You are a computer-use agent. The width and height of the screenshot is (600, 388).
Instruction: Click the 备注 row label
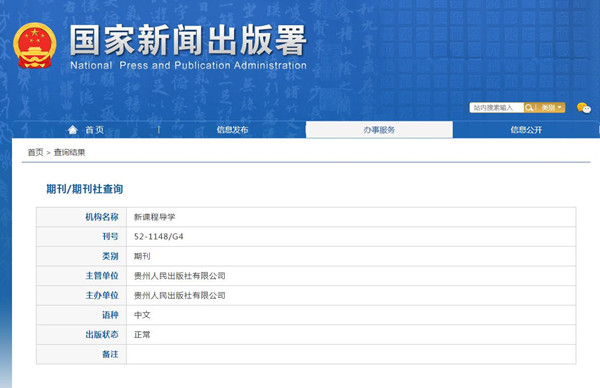[x=110, y=354]
